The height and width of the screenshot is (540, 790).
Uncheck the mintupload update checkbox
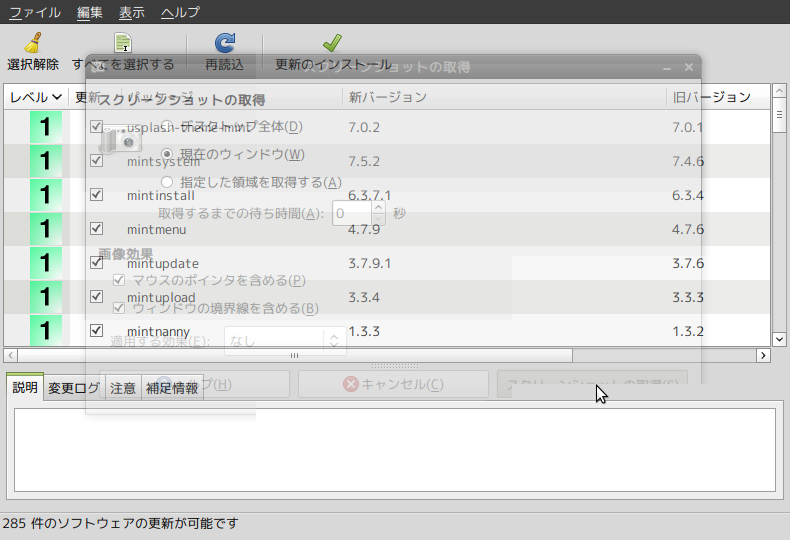coord(96,296)
